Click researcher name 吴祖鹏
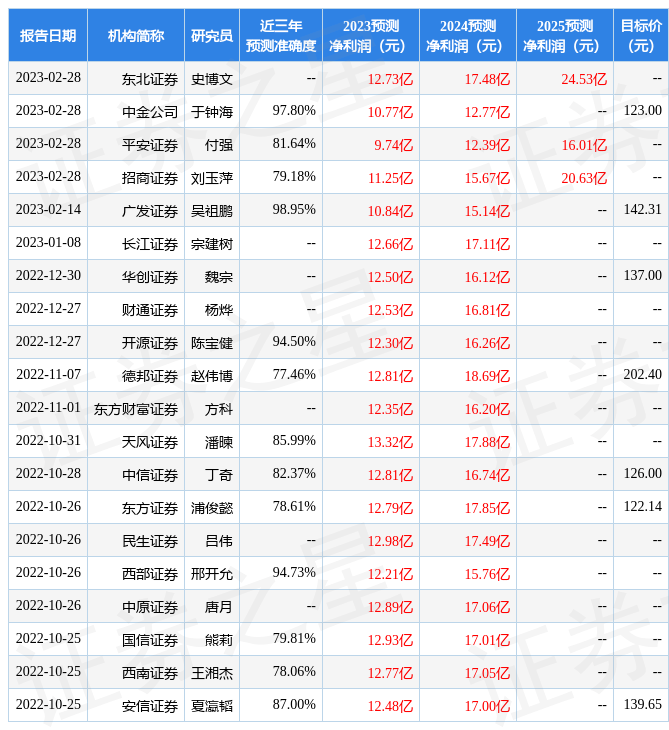 pyautogui.click(x=212, y=211)
